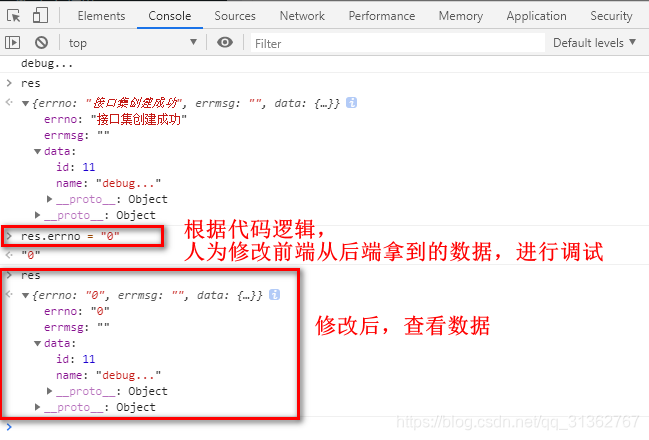
Task: Collapse the data node in the first object
Action: [x=38, y=151]
